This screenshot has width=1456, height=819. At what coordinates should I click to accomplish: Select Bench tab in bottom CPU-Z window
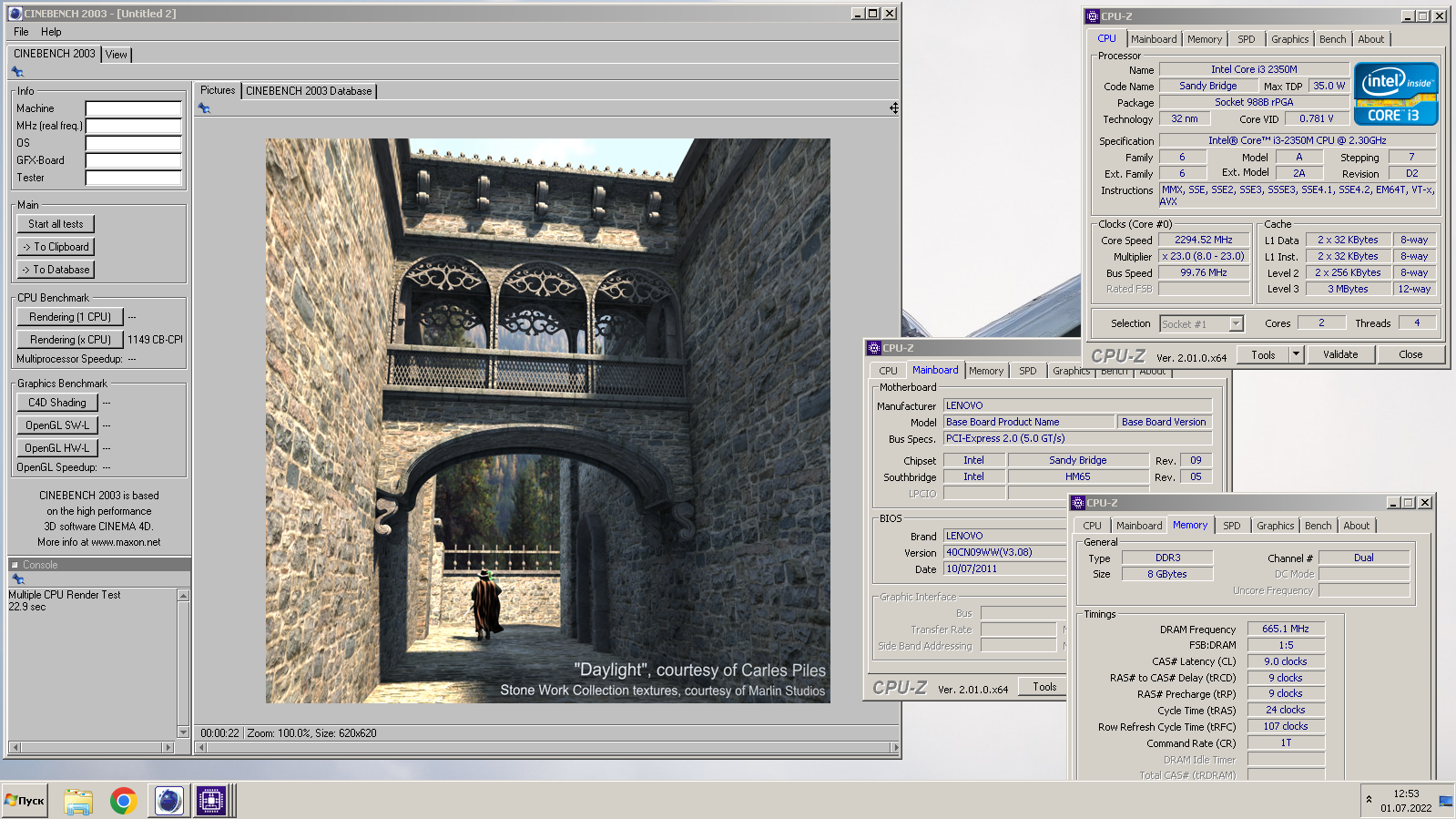point(1319,526)
